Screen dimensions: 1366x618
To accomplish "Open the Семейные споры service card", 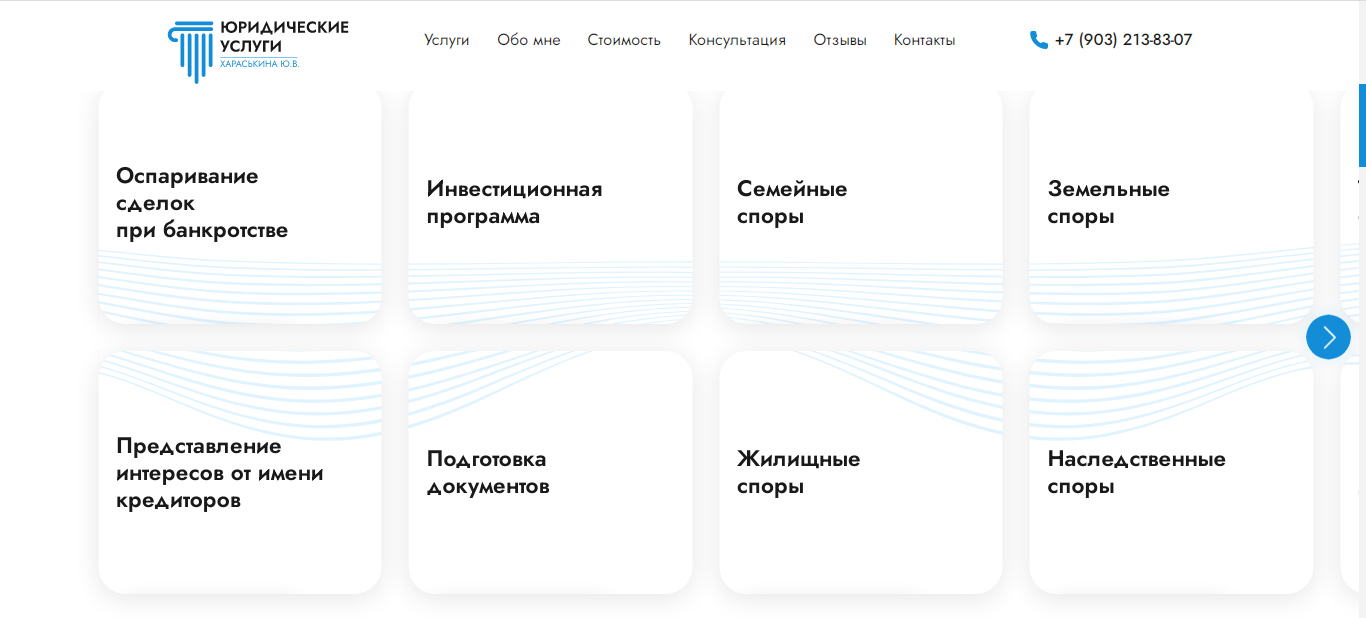I will tap(860, 202).
